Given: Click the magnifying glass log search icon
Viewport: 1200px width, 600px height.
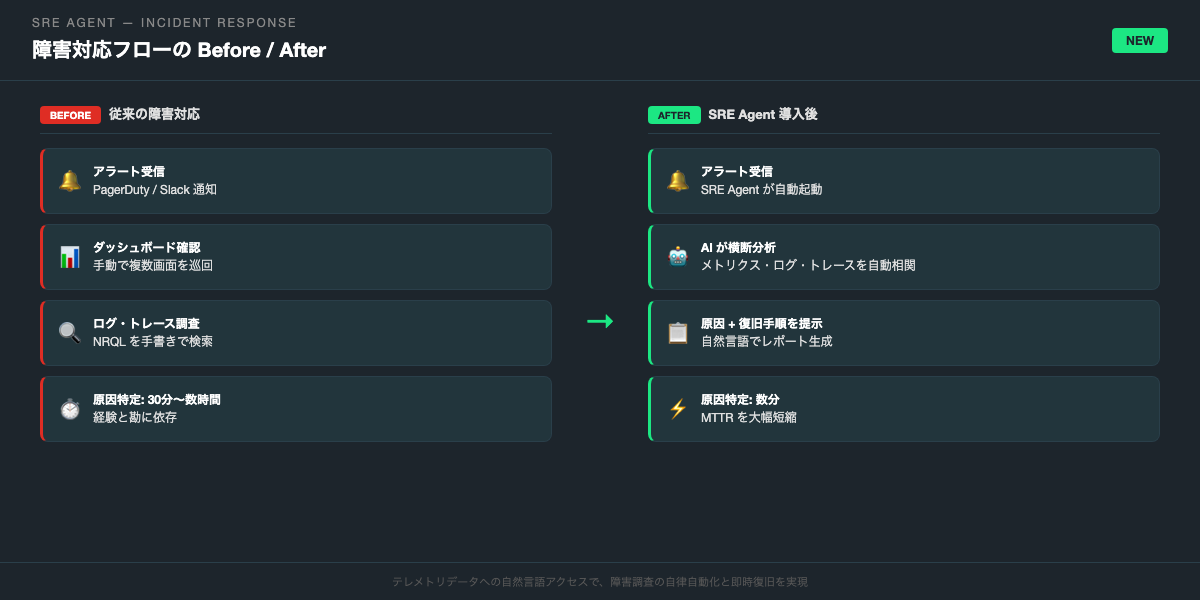Looking at the screenshot, I should click(70, 333).
